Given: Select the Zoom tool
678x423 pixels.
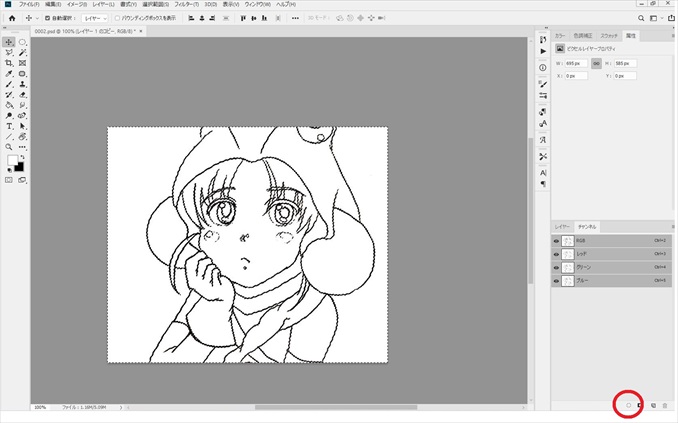Looking at the screenshot, I should [x=9, y=147].
